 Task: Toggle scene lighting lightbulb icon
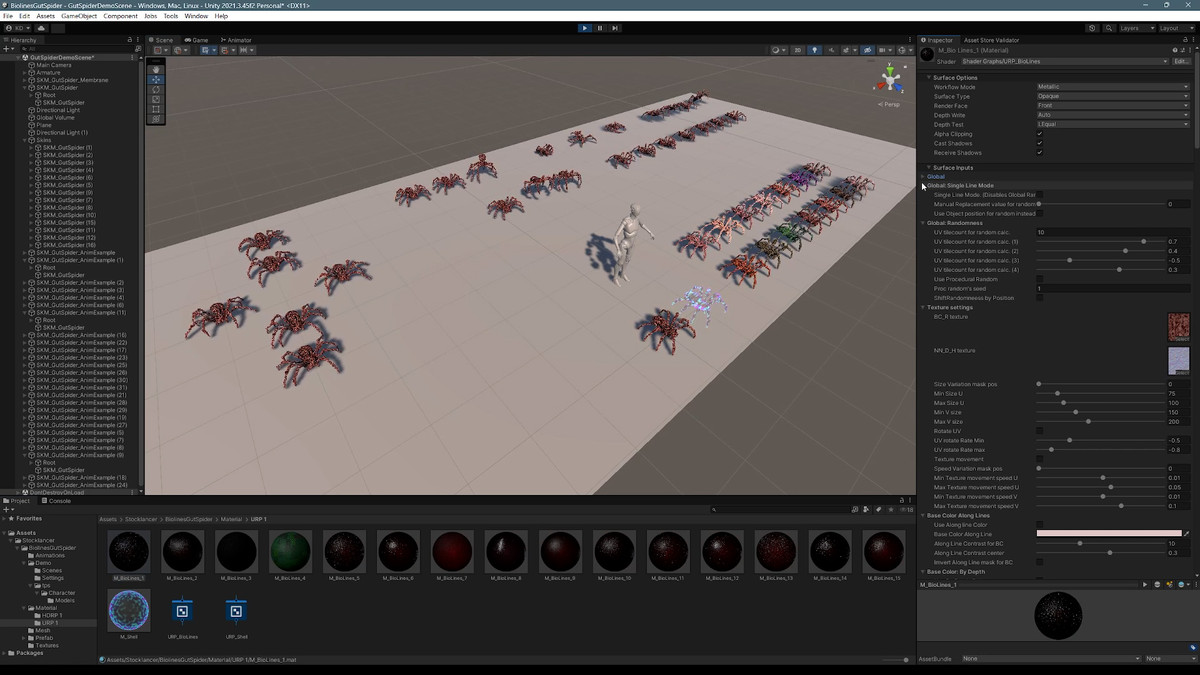pyautogui.click(x=814, y=50)
